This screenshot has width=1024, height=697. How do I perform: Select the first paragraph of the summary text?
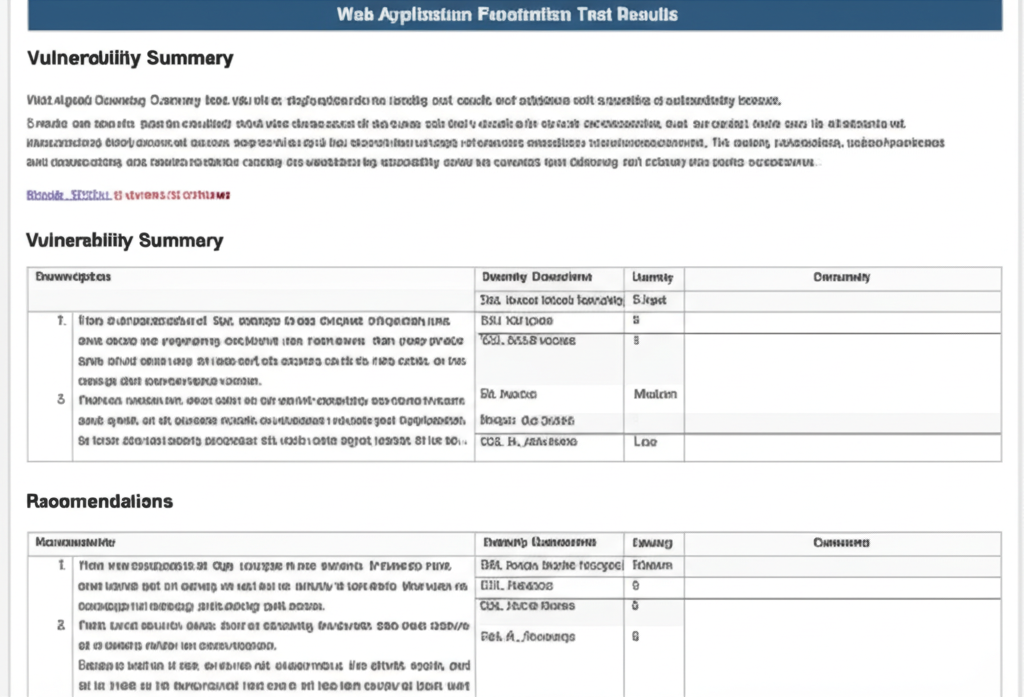pos(510,100)
